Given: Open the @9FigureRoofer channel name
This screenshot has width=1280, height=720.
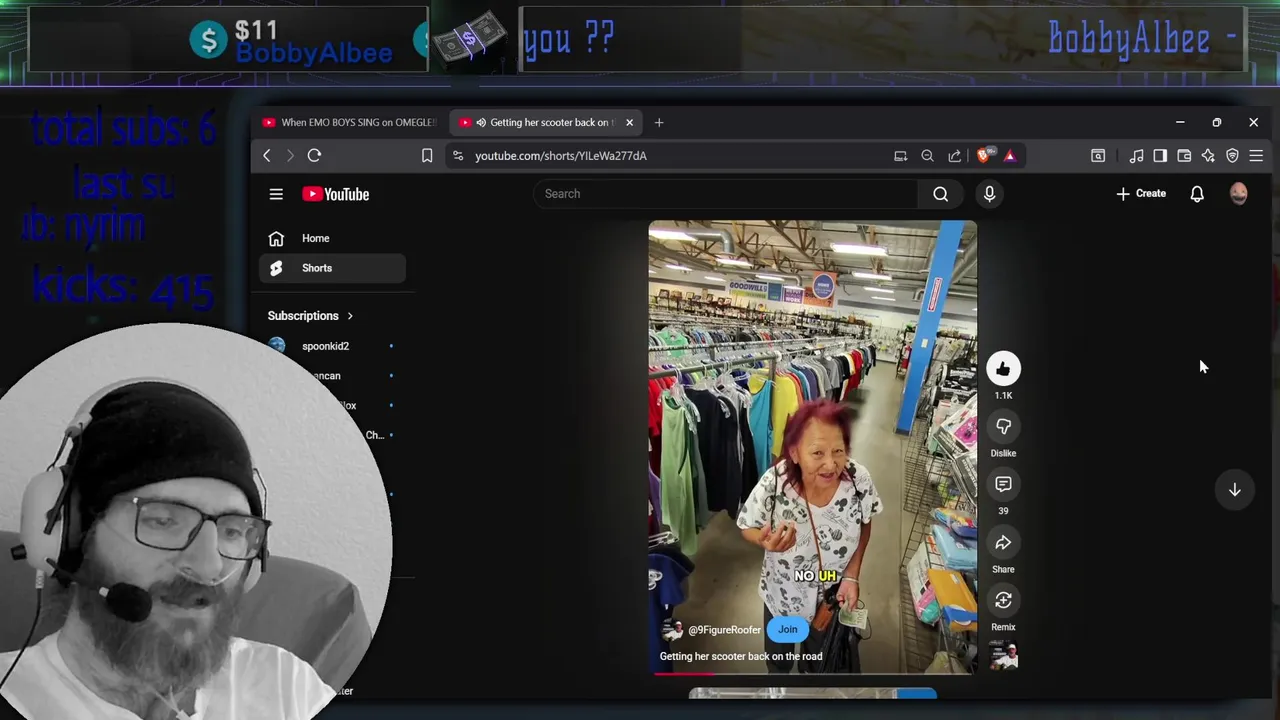Looking at the screenshot, I should 725,630.
